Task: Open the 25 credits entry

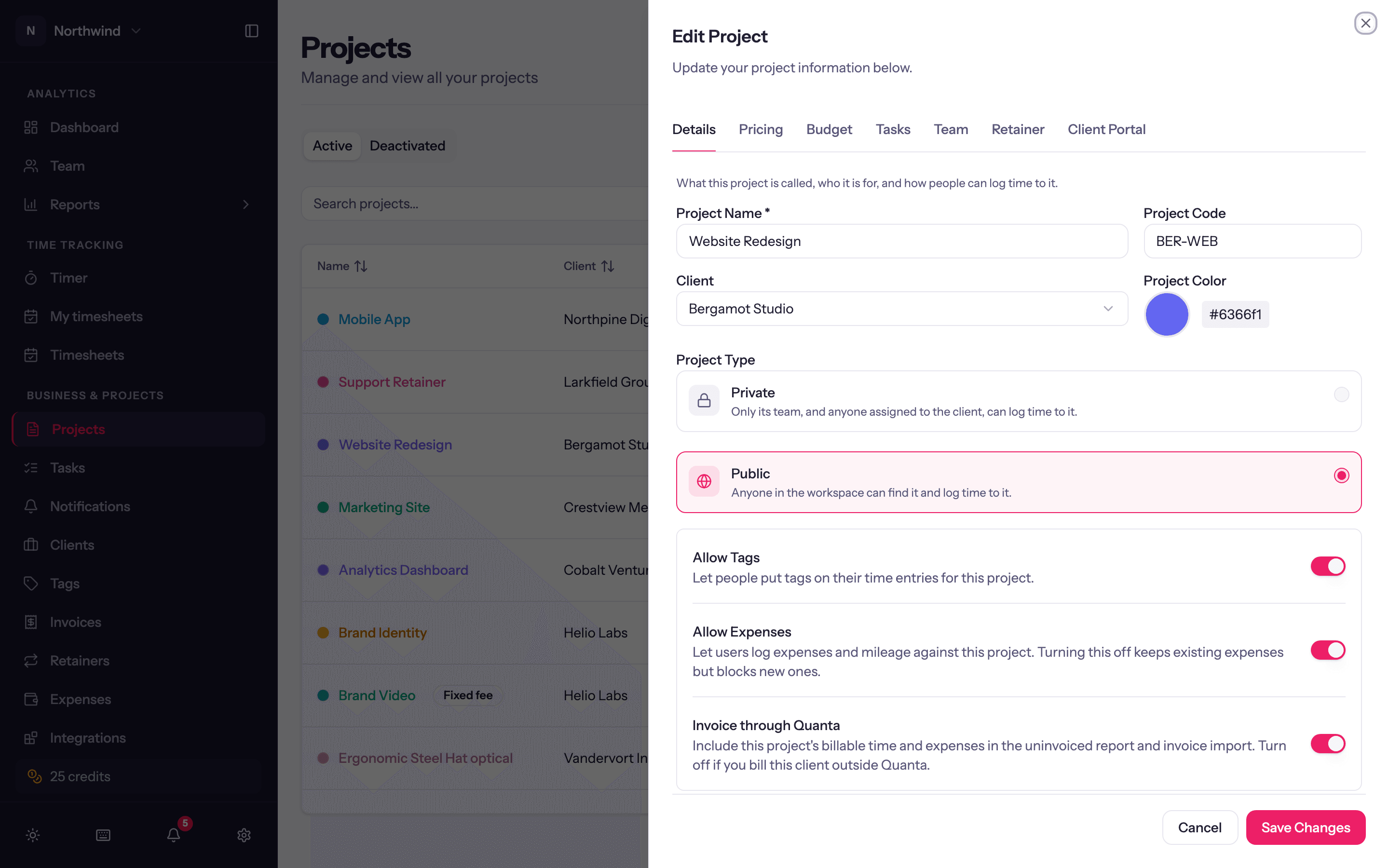Action: (x=138, y=776)
